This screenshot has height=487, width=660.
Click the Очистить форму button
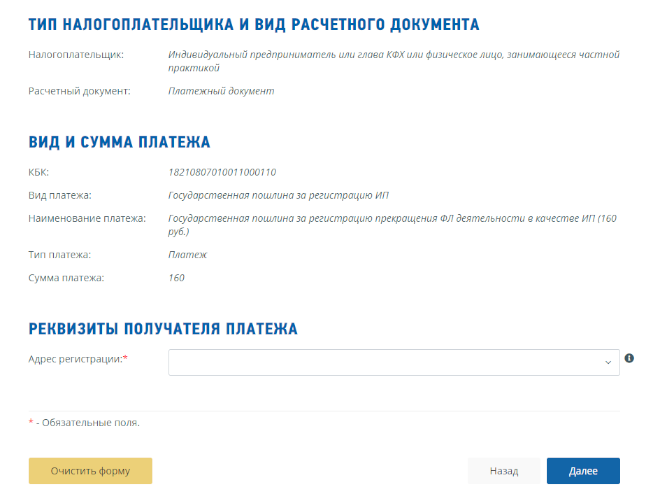(90, 471)
